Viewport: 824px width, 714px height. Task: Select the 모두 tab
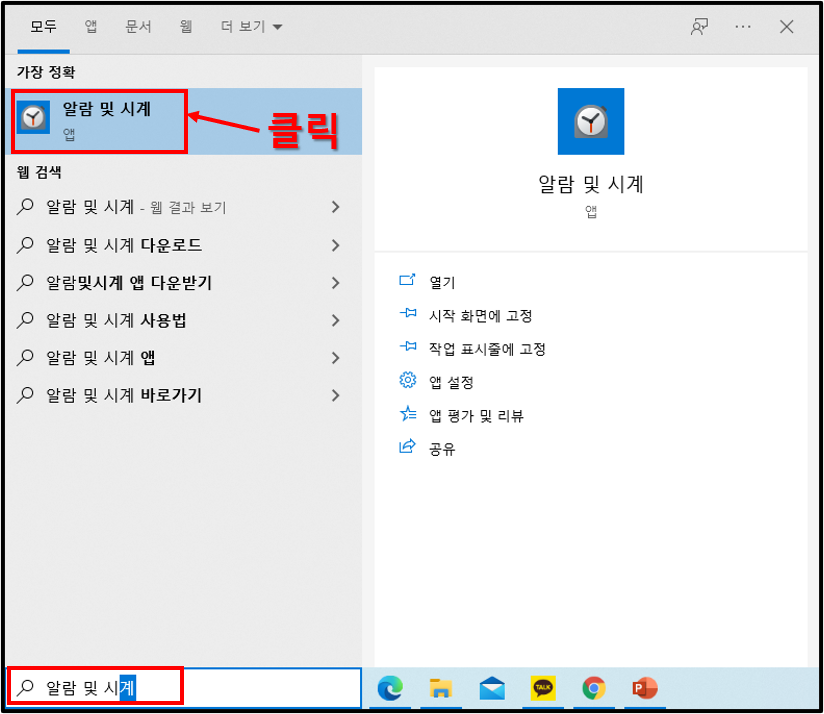coord(43,26)
